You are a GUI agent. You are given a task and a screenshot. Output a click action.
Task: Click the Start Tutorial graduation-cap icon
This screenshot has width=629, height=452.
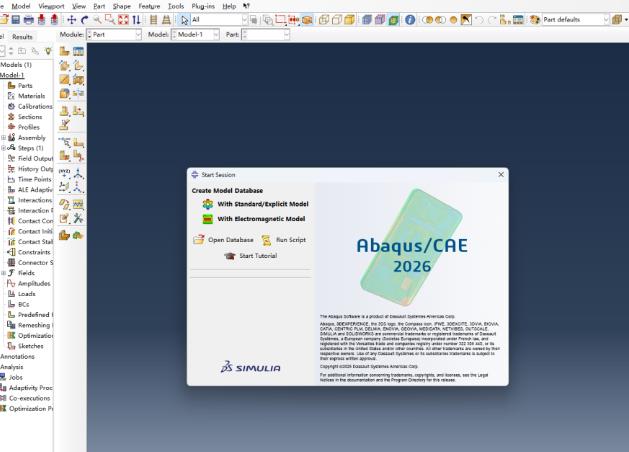pyautogui.click(x=229, y=256)
